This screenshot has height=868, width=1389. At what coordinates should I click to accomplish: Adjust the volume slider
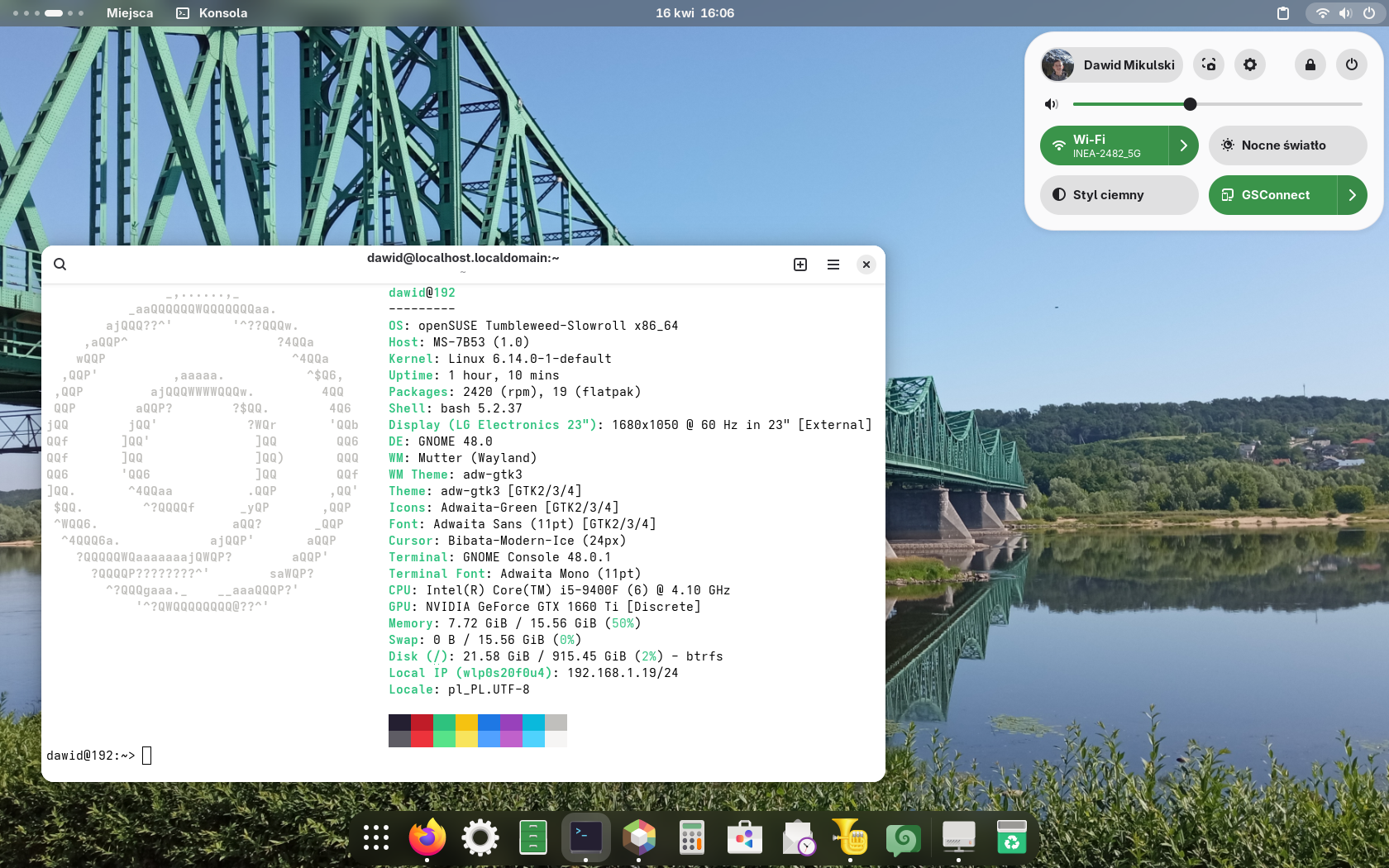(x=1190, y=104)
